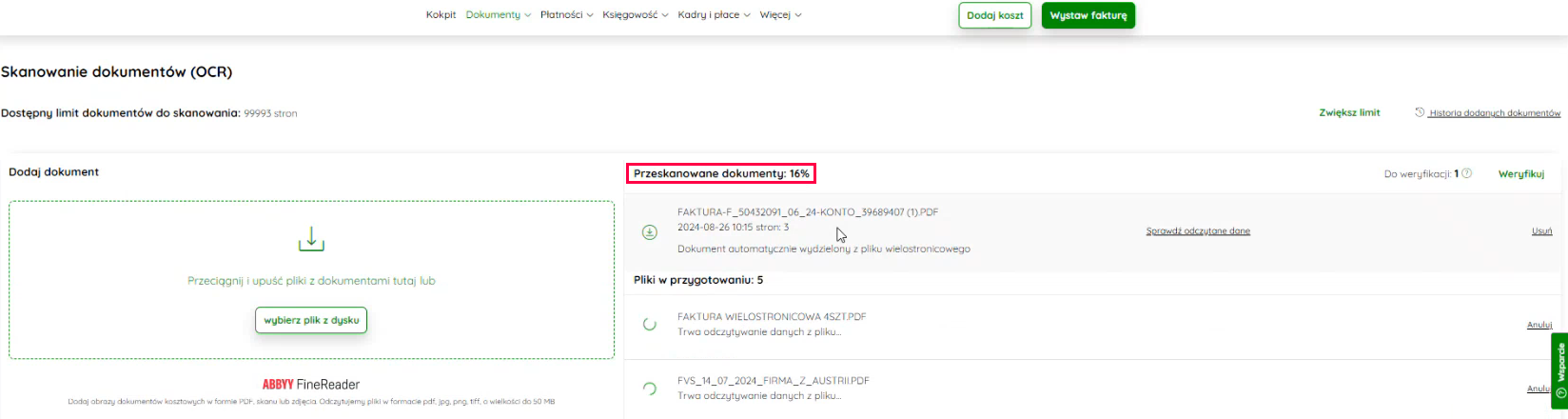Click the download icon of FAKTURA-F_50432091 file

point(650,231)
